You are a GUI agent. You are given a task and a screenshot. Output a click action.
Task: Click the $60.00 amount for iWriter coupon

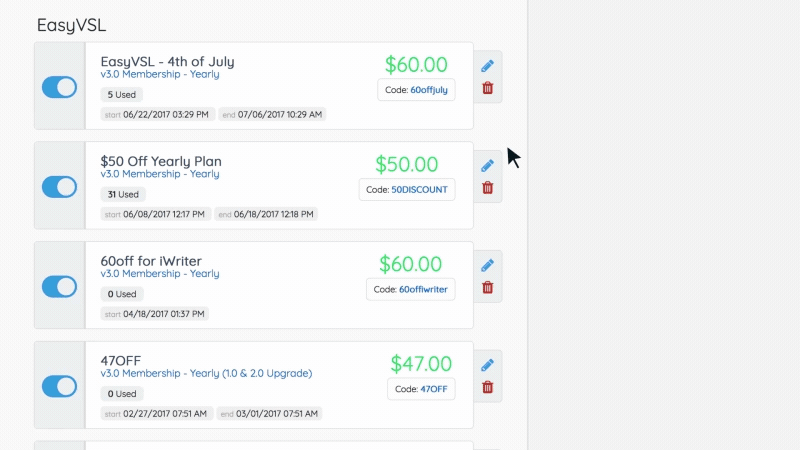click(x=410, y=264)
